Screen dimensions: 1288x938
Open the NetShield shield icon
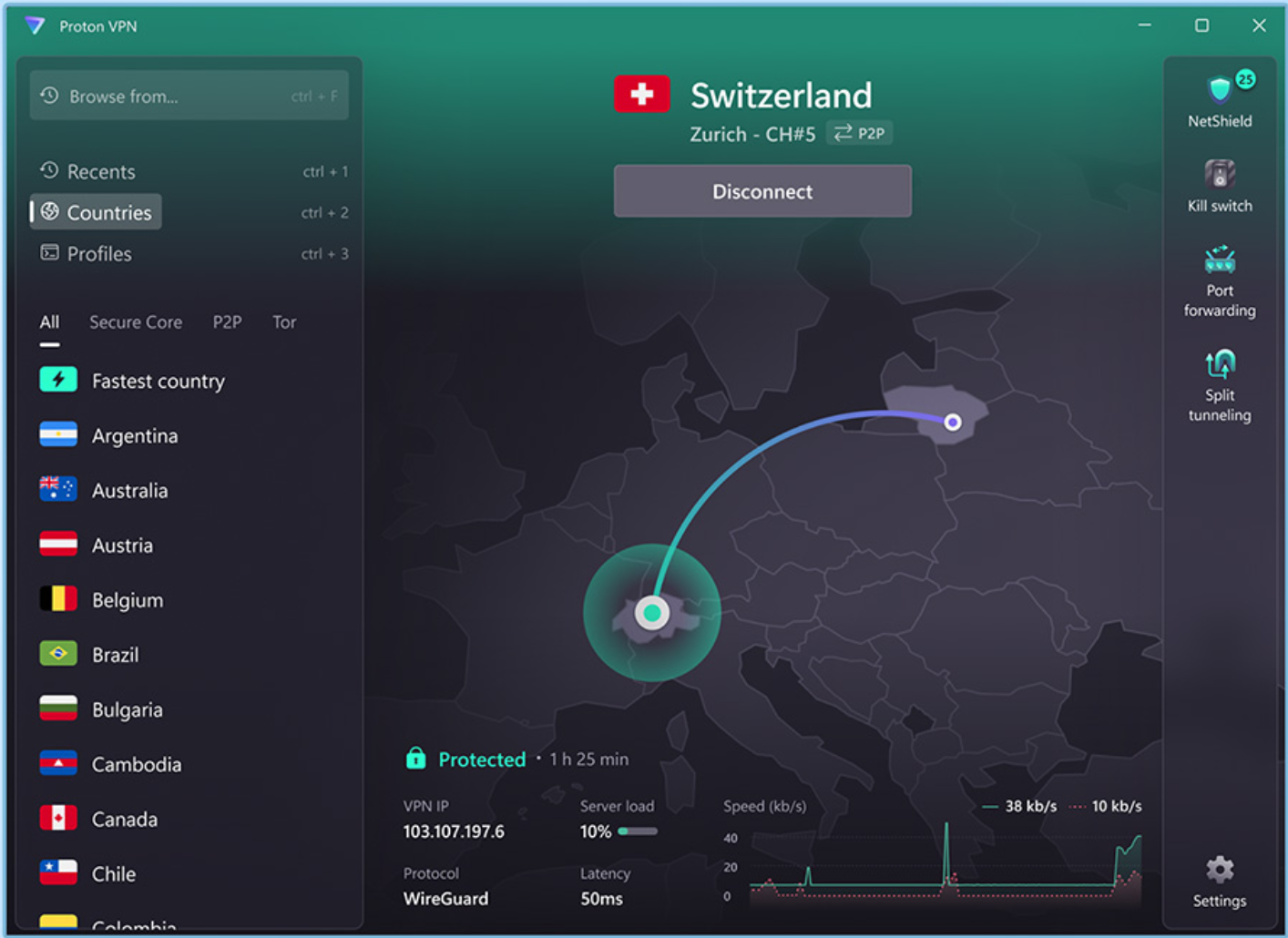coord(1219,89)
